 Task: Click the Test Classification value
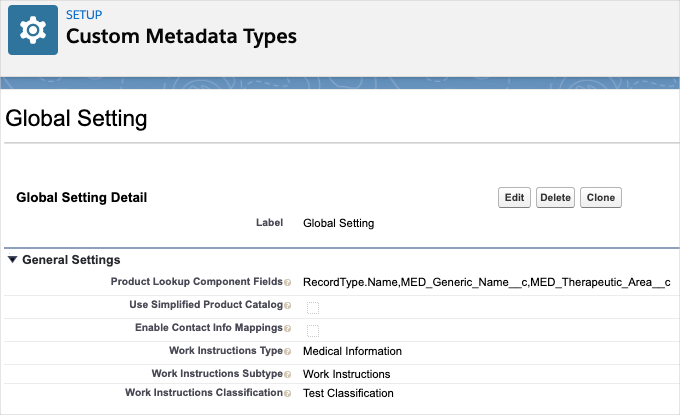click(x=348, y=393)
